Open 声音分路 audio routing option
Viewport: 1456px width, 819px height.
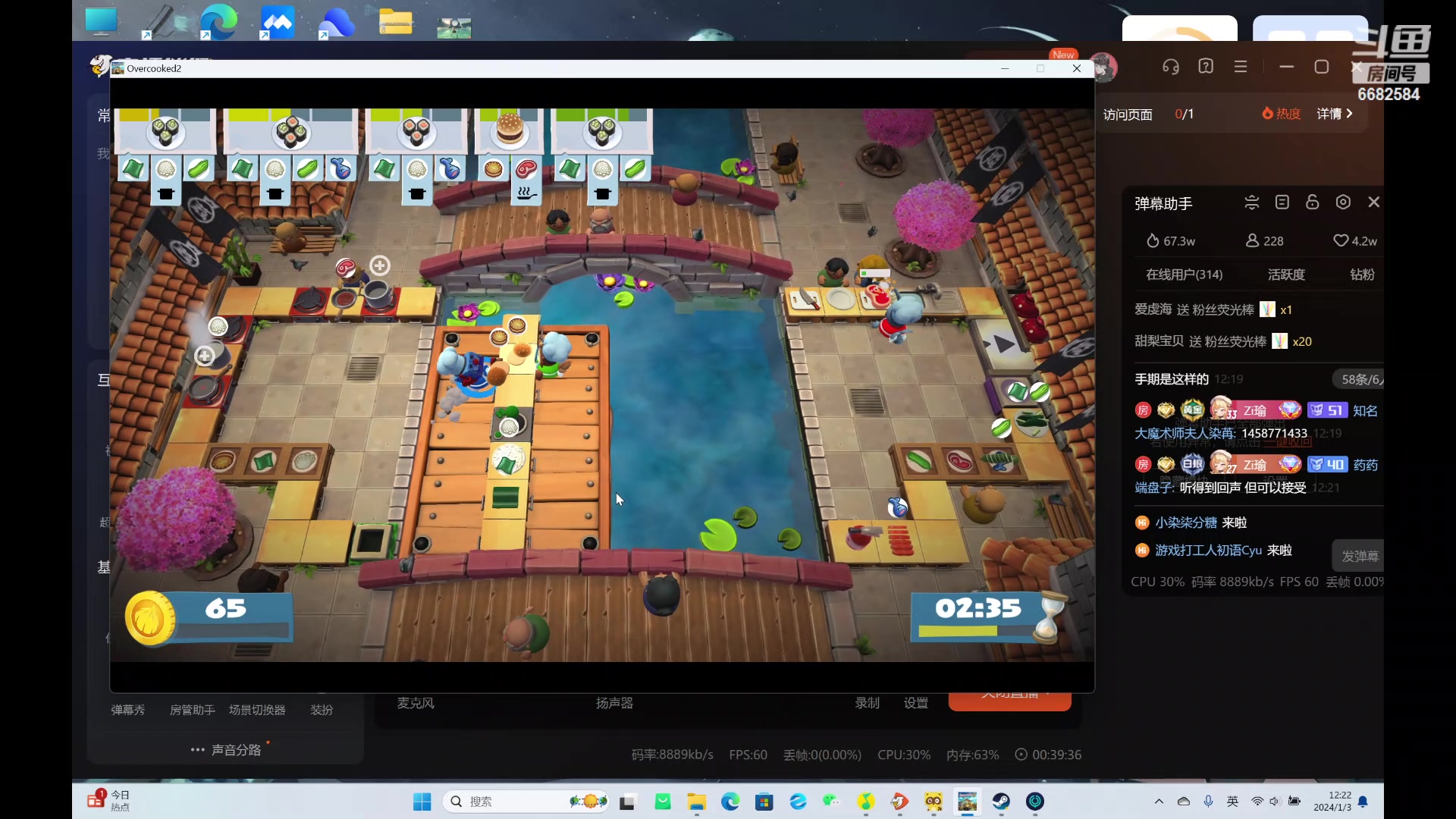tap(226, 750)
